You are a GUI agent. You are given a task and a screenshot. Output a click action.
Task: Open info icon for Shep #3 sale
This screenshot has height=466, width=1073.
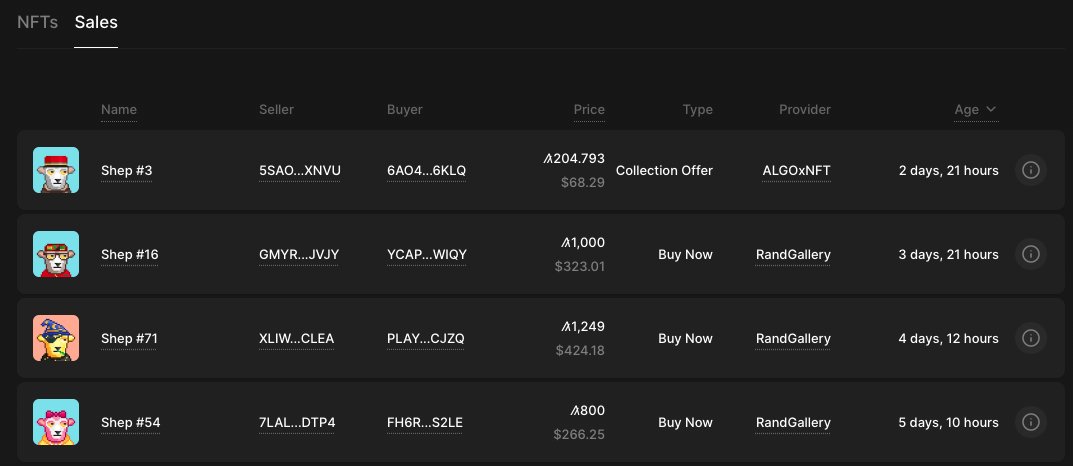(x=1031, y=170)
